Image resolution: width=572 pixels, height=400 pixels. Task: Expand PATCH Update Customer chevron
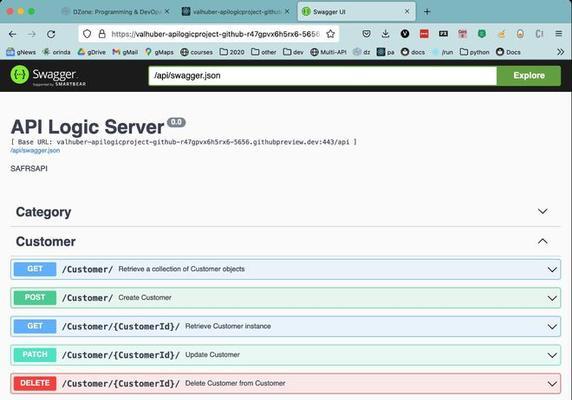point(552,355)
